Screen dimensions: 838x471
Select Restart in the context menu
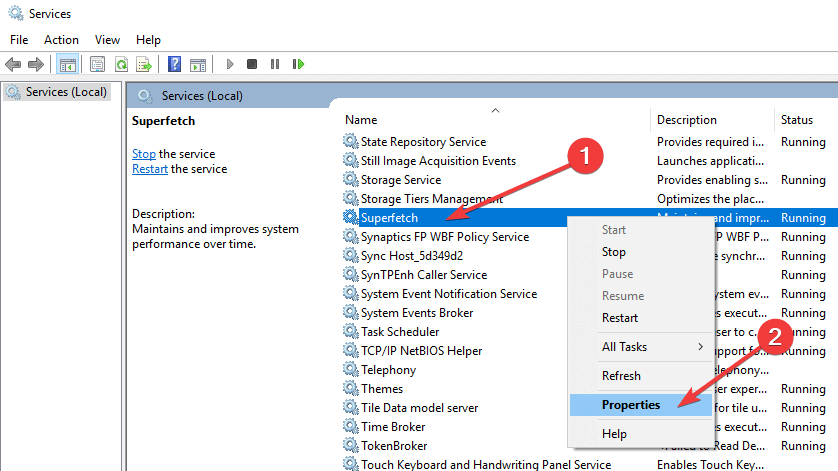(x=620, y=318)
